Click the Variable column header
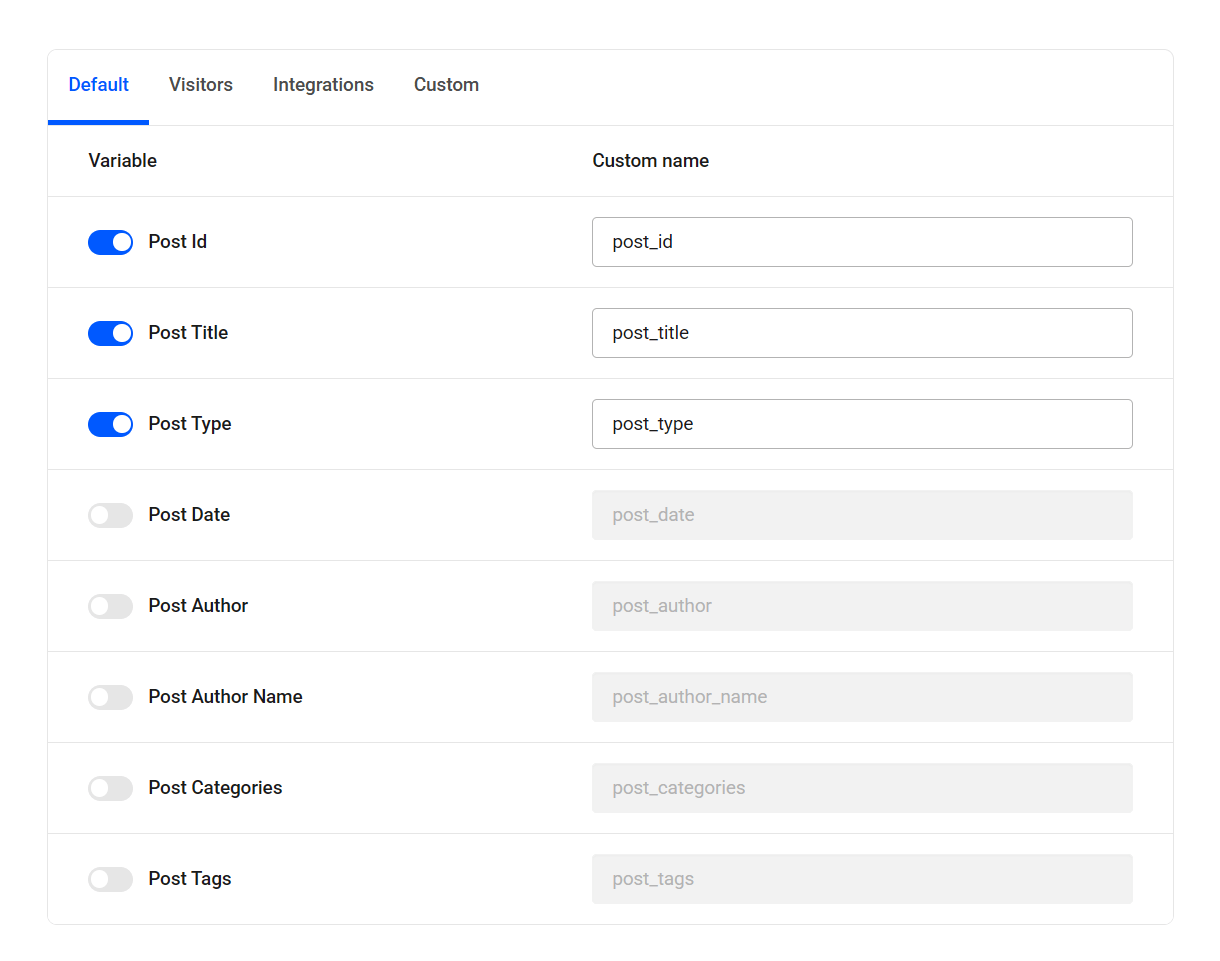Screen dimensions: 1220x961 pyautogui.click(x=122, y=160)
